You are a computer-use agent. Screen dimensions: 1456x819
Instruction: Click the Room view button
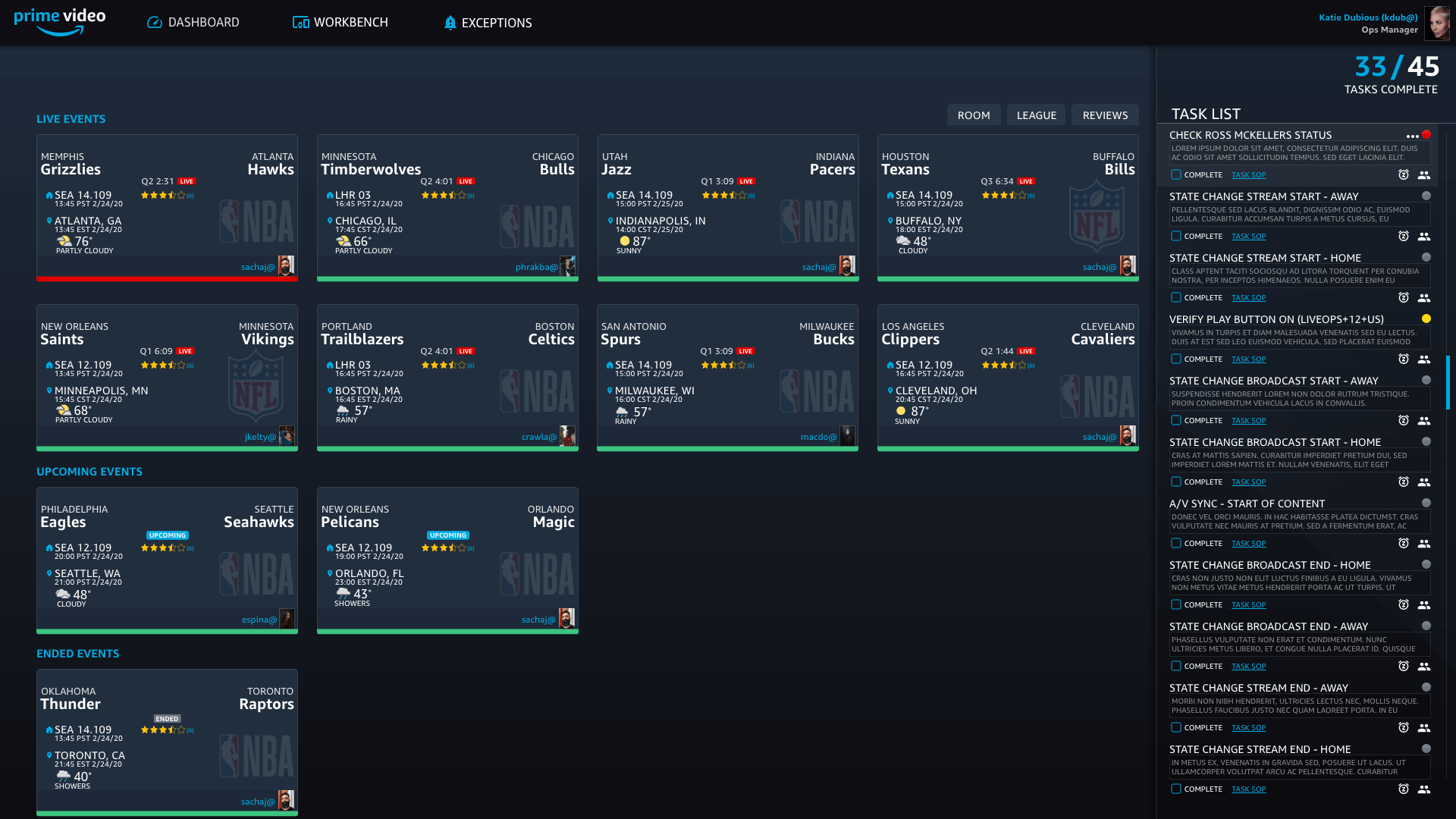pyautogui.click(x=974, y=115)
